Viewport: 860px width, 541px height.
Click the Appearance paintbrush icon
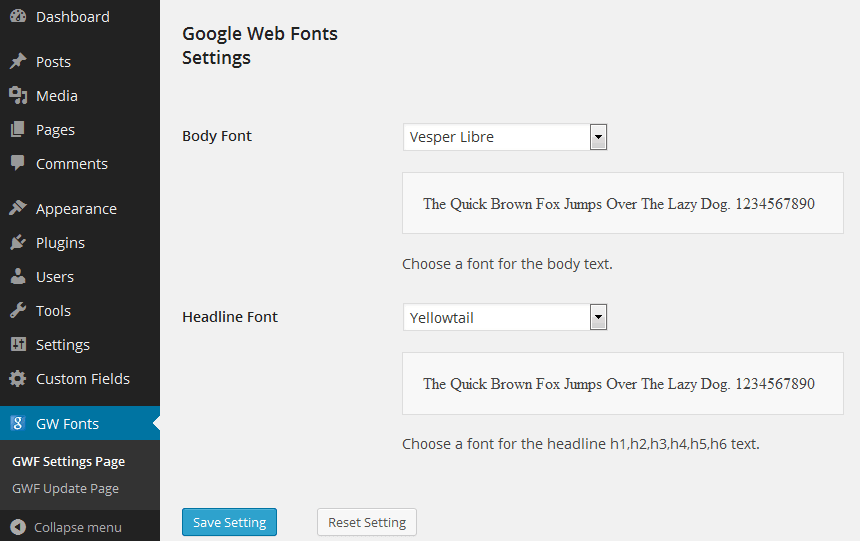(18, 208)
